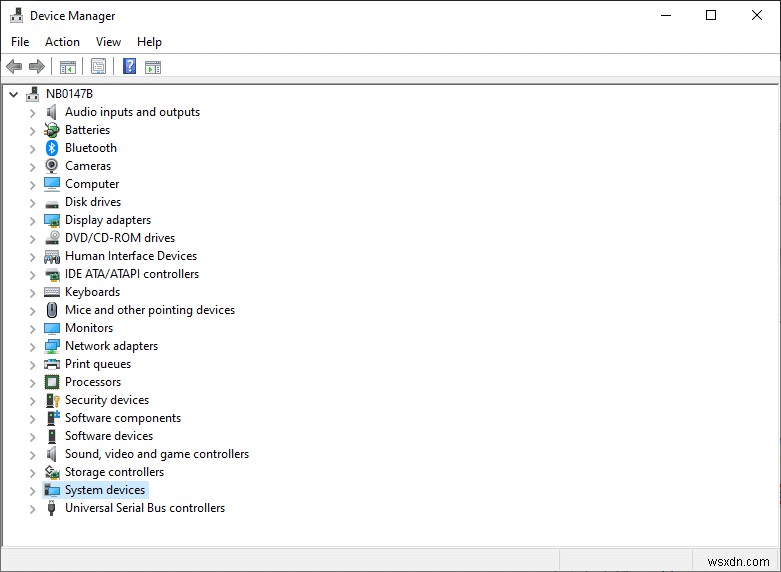Select the Storage controllers label
Image resolution: width=781 pixels, height=572 pixels.
(x=115, y=472)
